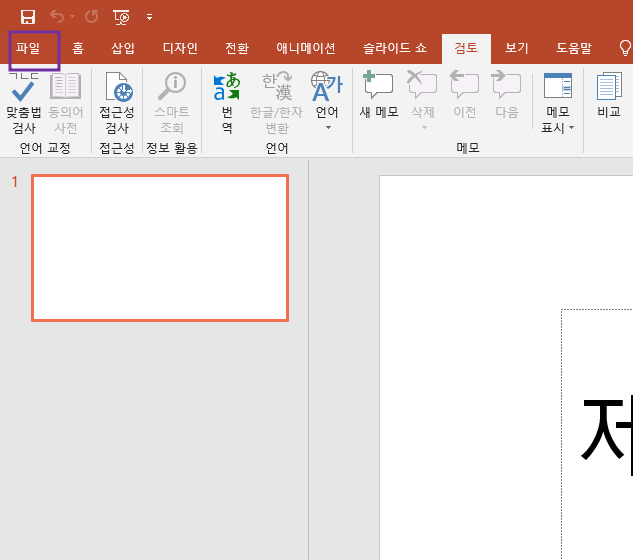The height and width of the screenshot is (560, 633).
Task: Run 맞춤법 검사 spelling check
Action: pyautogui.click(x=23, y=103)
